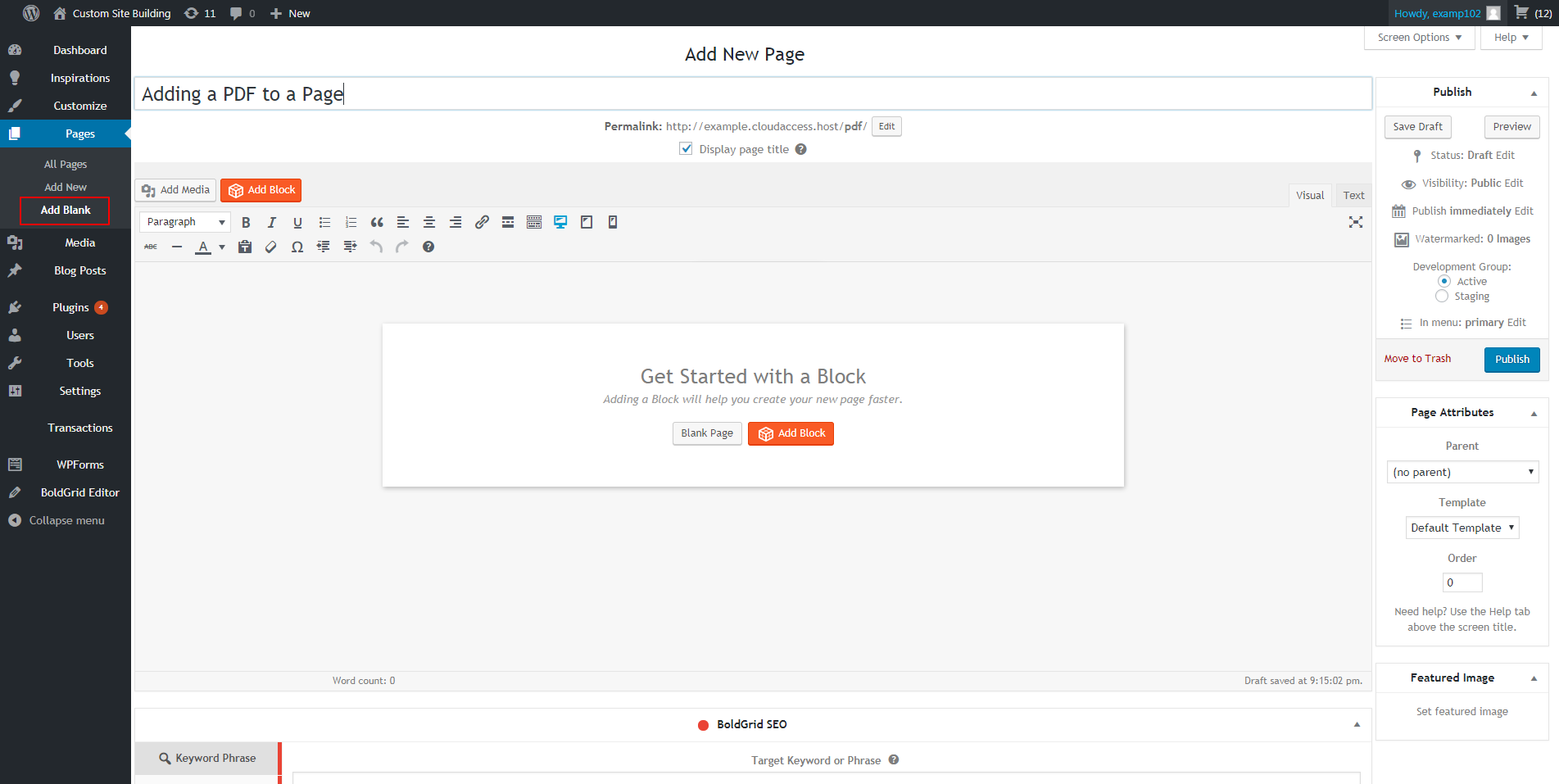Open keyboard shortcuts help icon
This screenshot has width=1559, height=784.
tap(428, 247)
